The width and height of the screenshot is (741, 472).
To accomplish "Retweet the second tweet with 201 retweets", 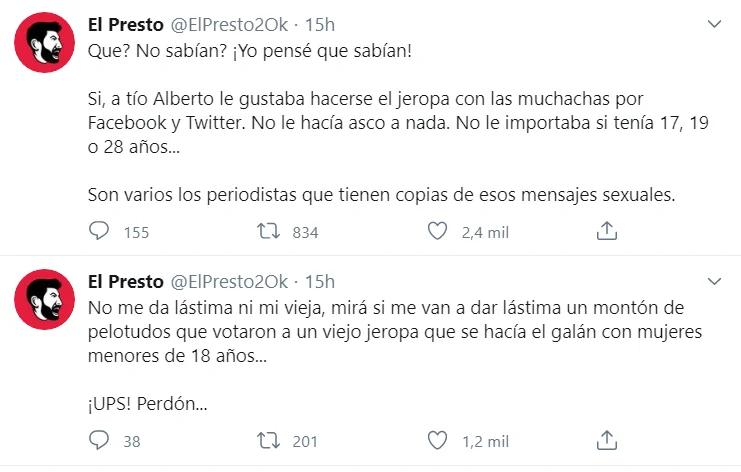I will (x=268, y=440).
